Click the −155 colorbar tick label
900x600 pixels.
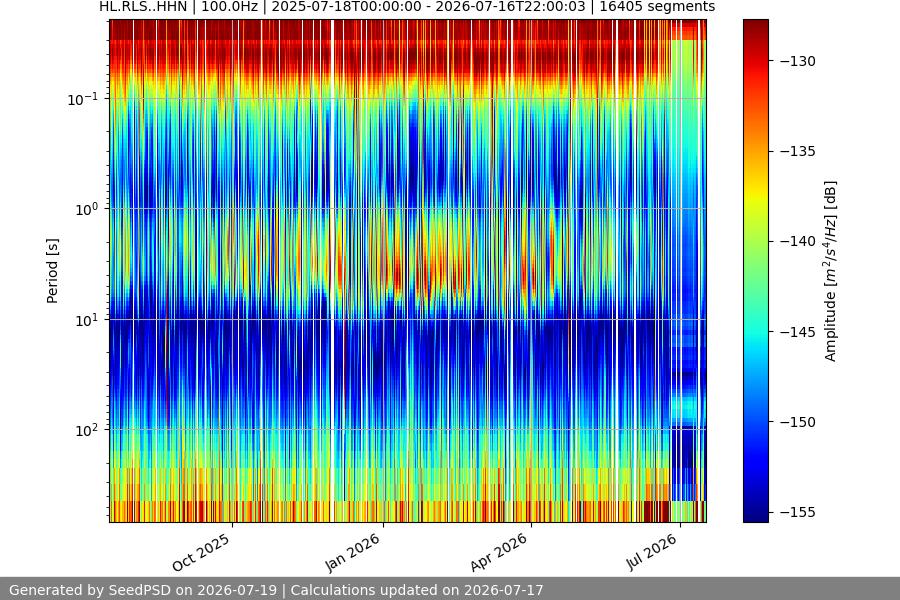coord(797,512)
